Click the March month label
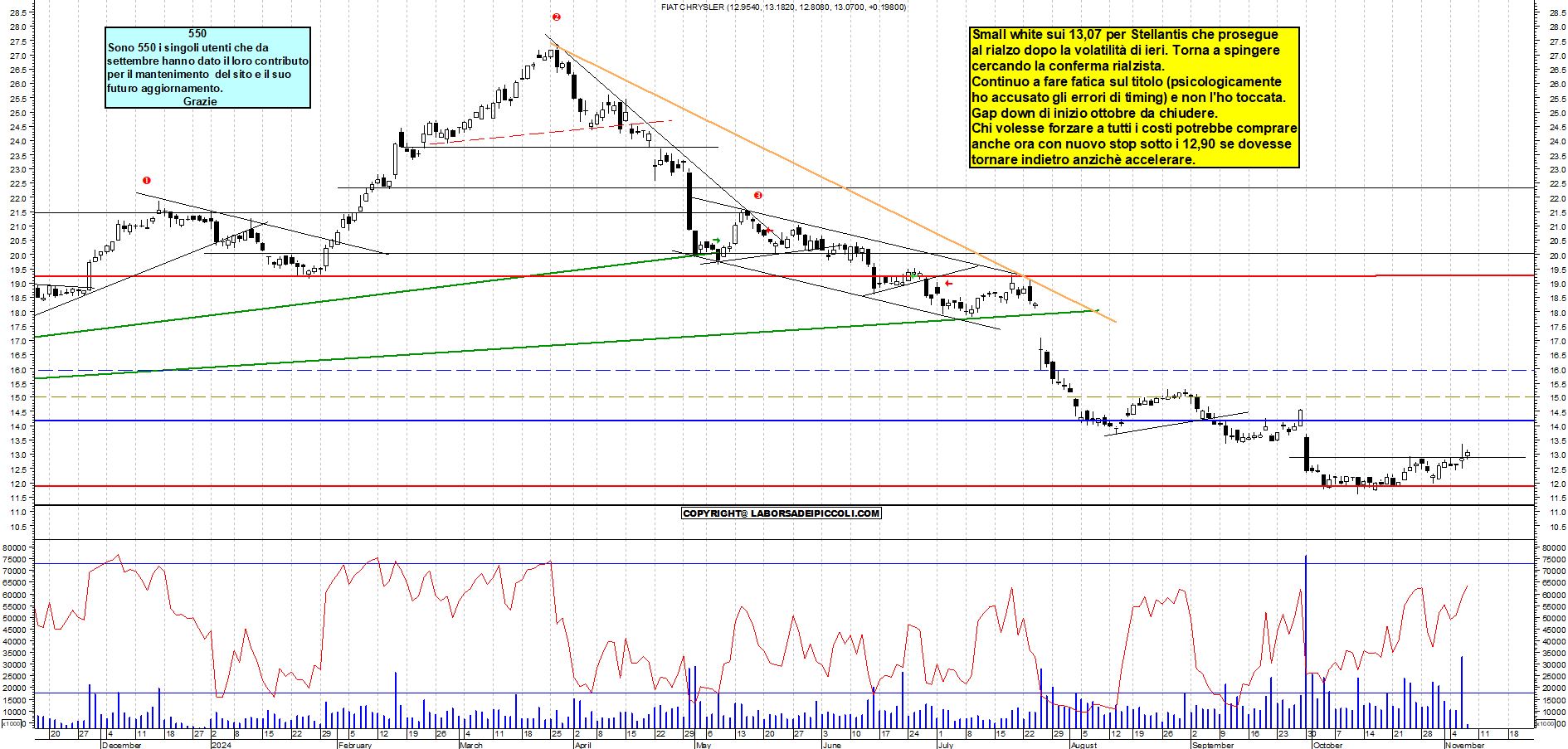The image size is (1568, 749). (x=470, y=745)
